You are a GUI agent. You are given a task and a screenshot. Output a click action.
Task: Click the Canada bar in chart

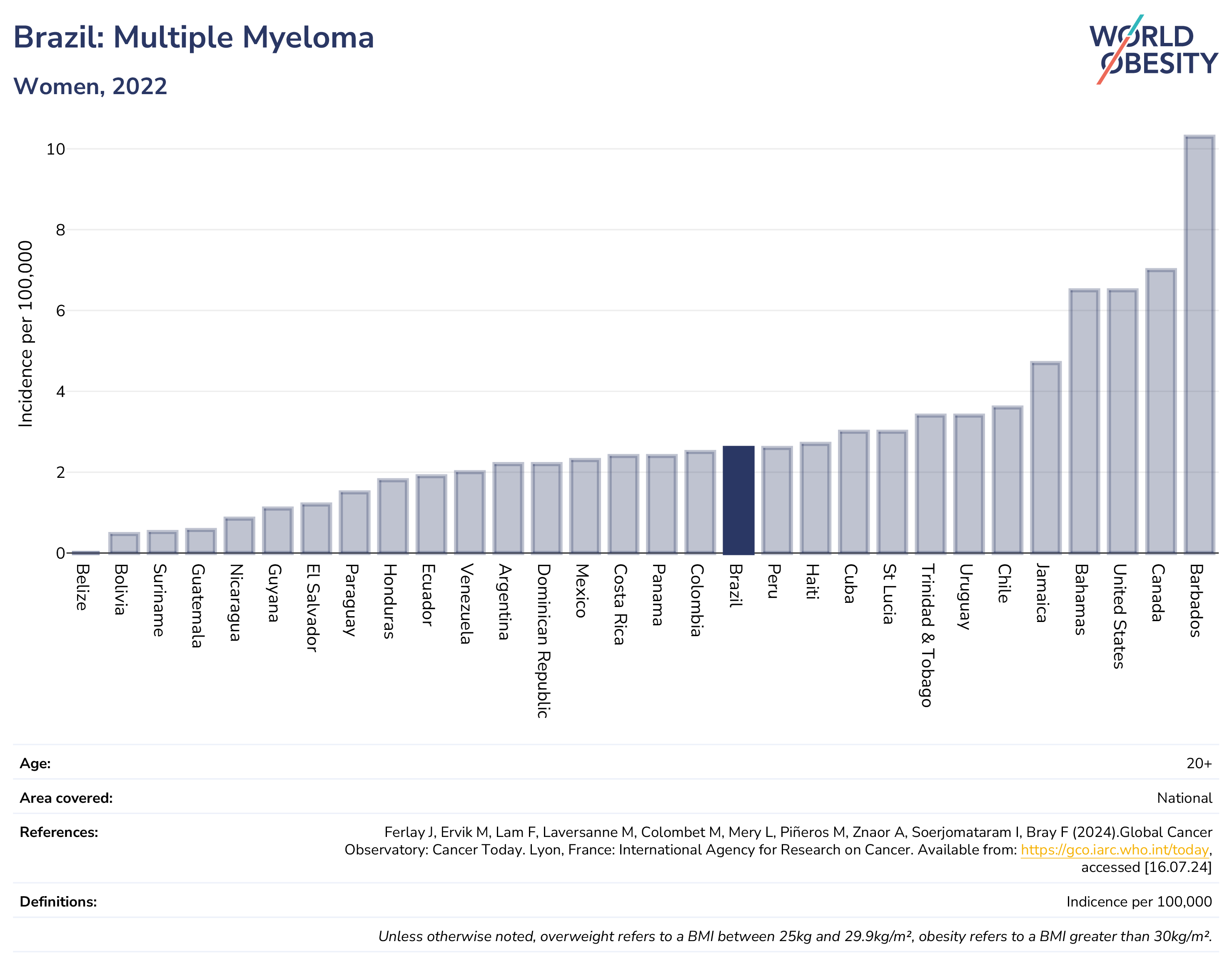point(1161,411)
